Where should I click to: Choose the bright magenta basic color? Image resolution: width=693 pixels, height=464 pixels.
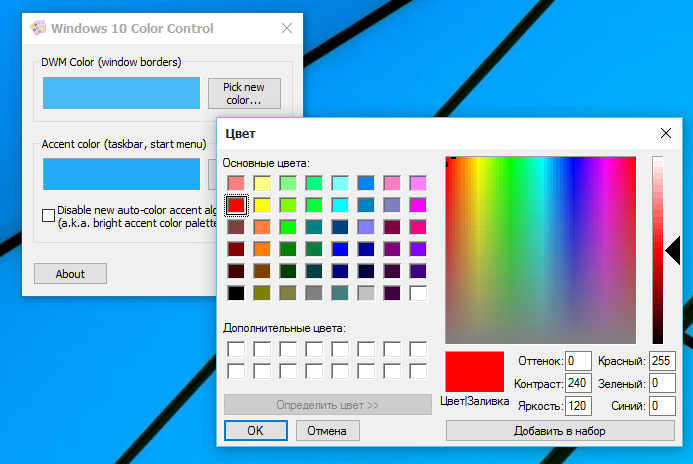click(x=418, y=205)
